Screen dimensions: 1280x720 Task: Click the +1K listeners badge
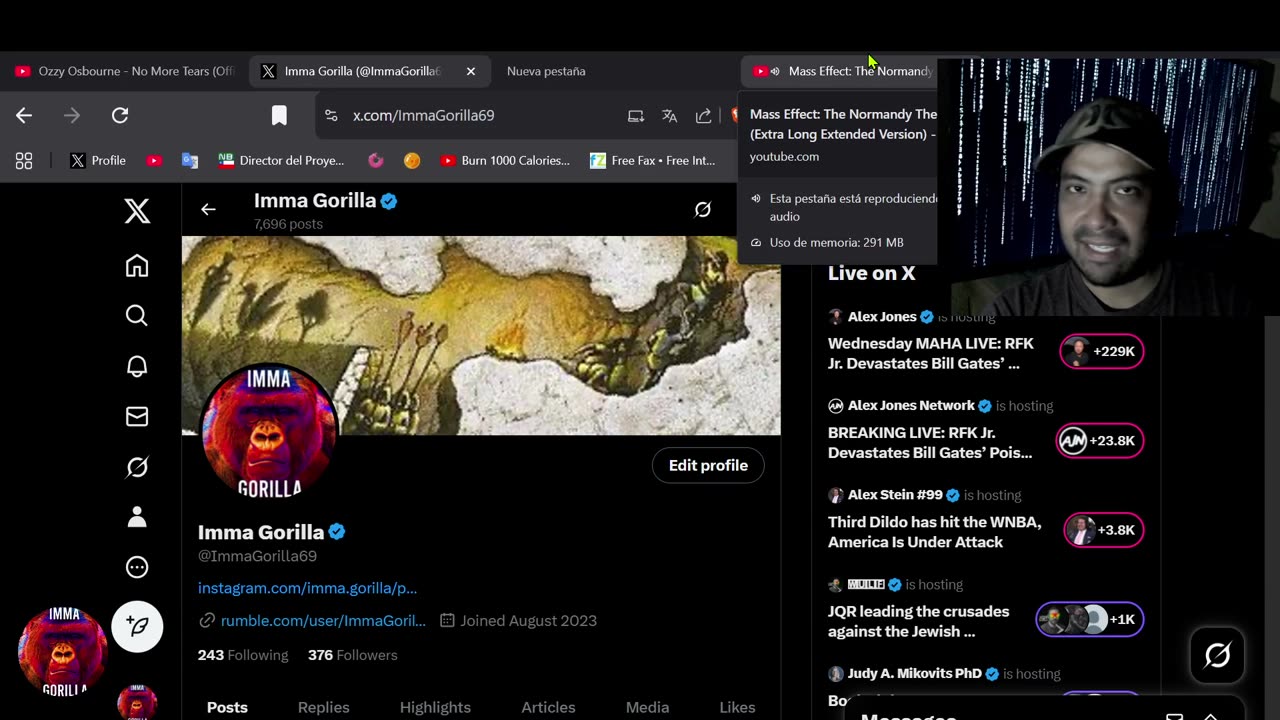tap(1090, 619)
